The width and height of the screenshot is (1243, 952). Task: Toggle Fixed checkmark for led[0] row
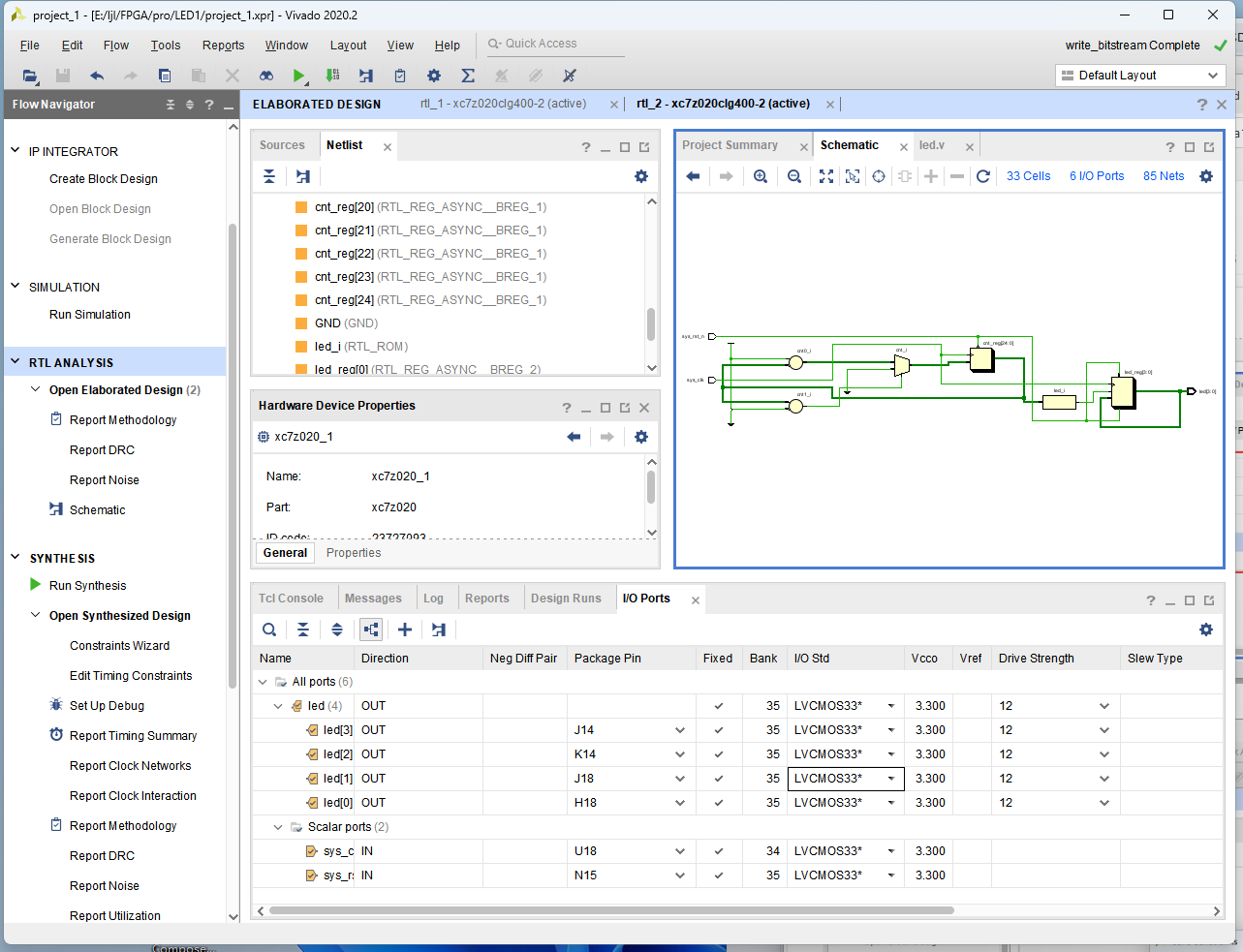pyautogui.click(x=718, y=803)
